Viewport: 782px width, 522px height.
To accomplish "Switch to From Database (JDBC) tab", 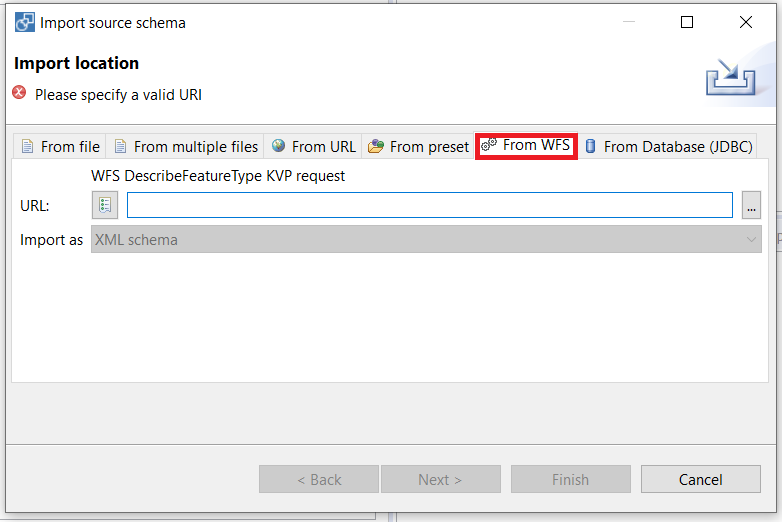I will pos(668,147).
